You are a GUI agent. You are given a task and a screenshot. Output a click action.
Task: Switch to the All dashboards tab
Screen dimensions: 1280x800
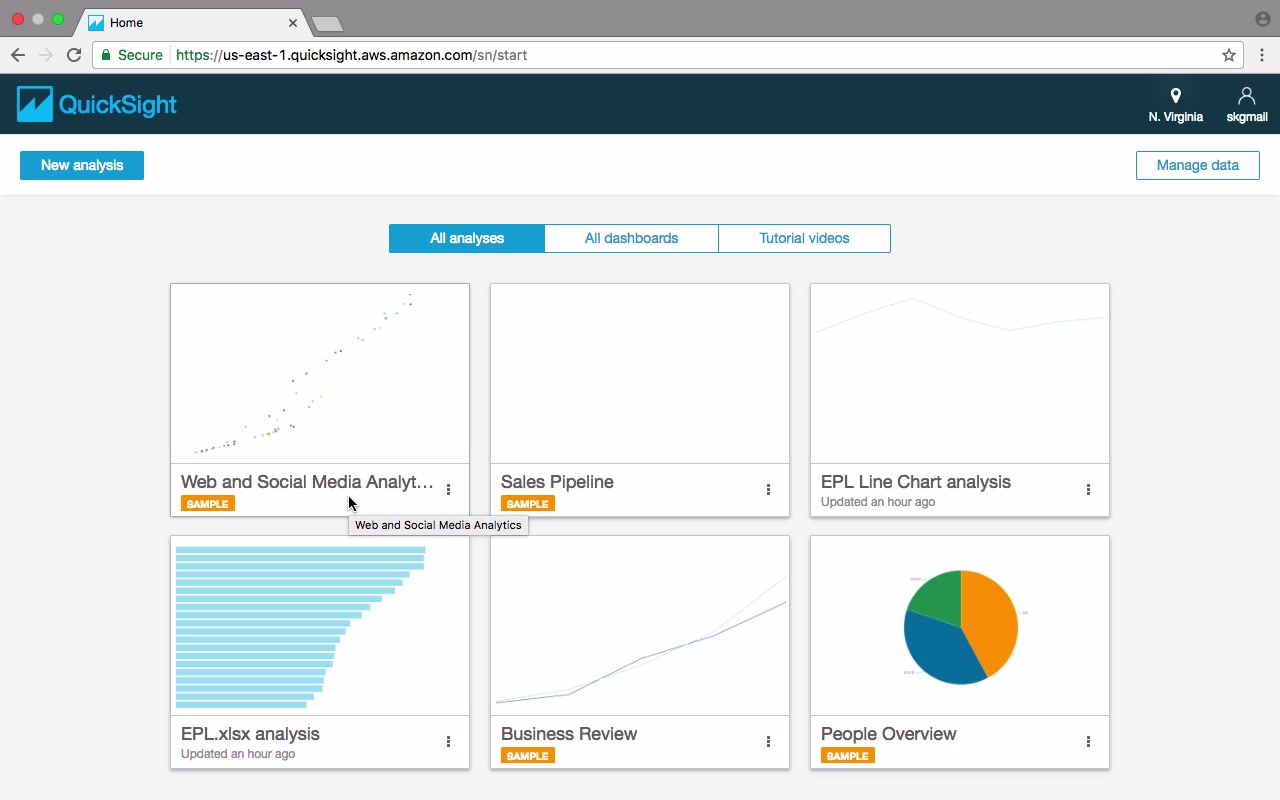click(631, 238)
